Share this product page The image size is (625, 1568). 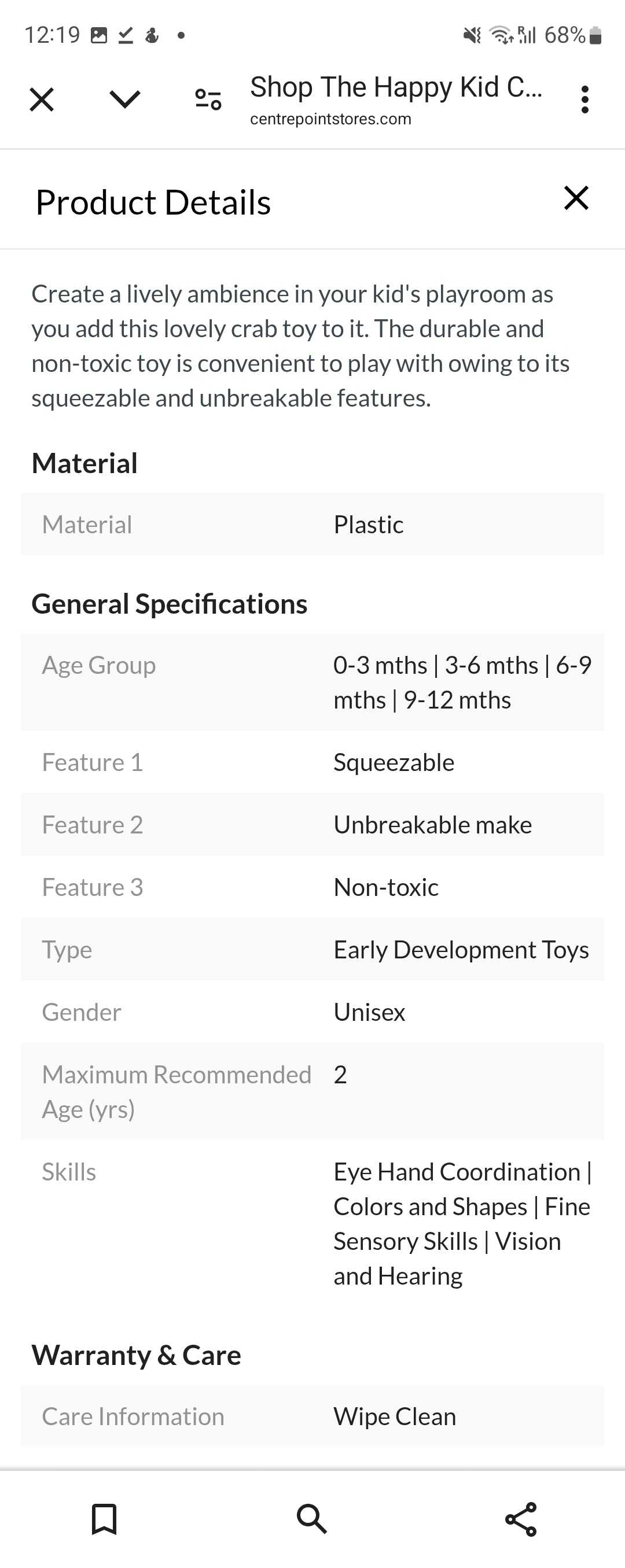pyautogui.click(x=521, y=1519)
